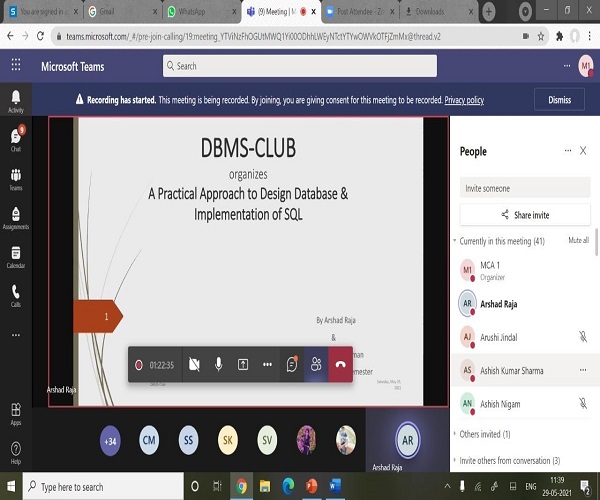This screenshot has width=600, height=500.
Task: Open the M1 profile avatar menu
Action: [586, 66]
